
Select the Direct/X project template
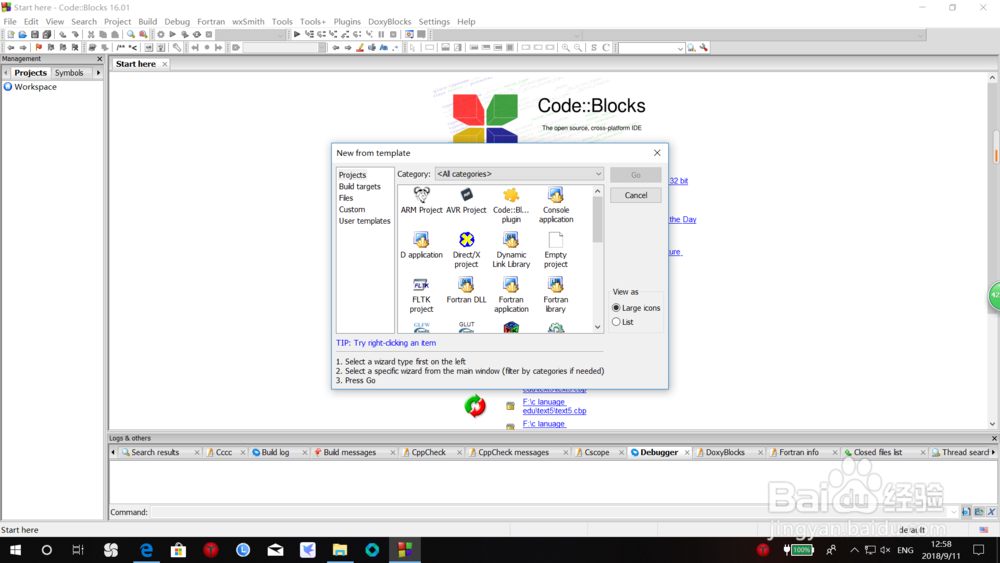[466, 250]
